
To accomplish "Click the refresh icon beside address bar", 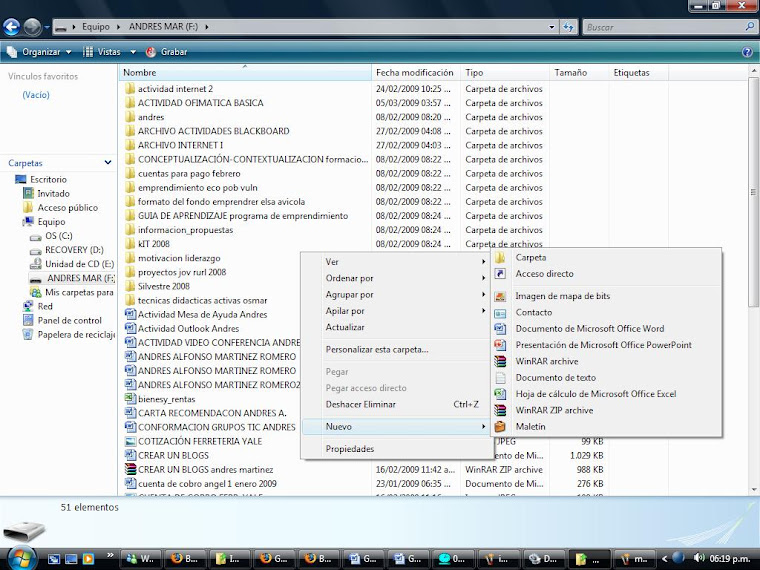I will point(568,27).
